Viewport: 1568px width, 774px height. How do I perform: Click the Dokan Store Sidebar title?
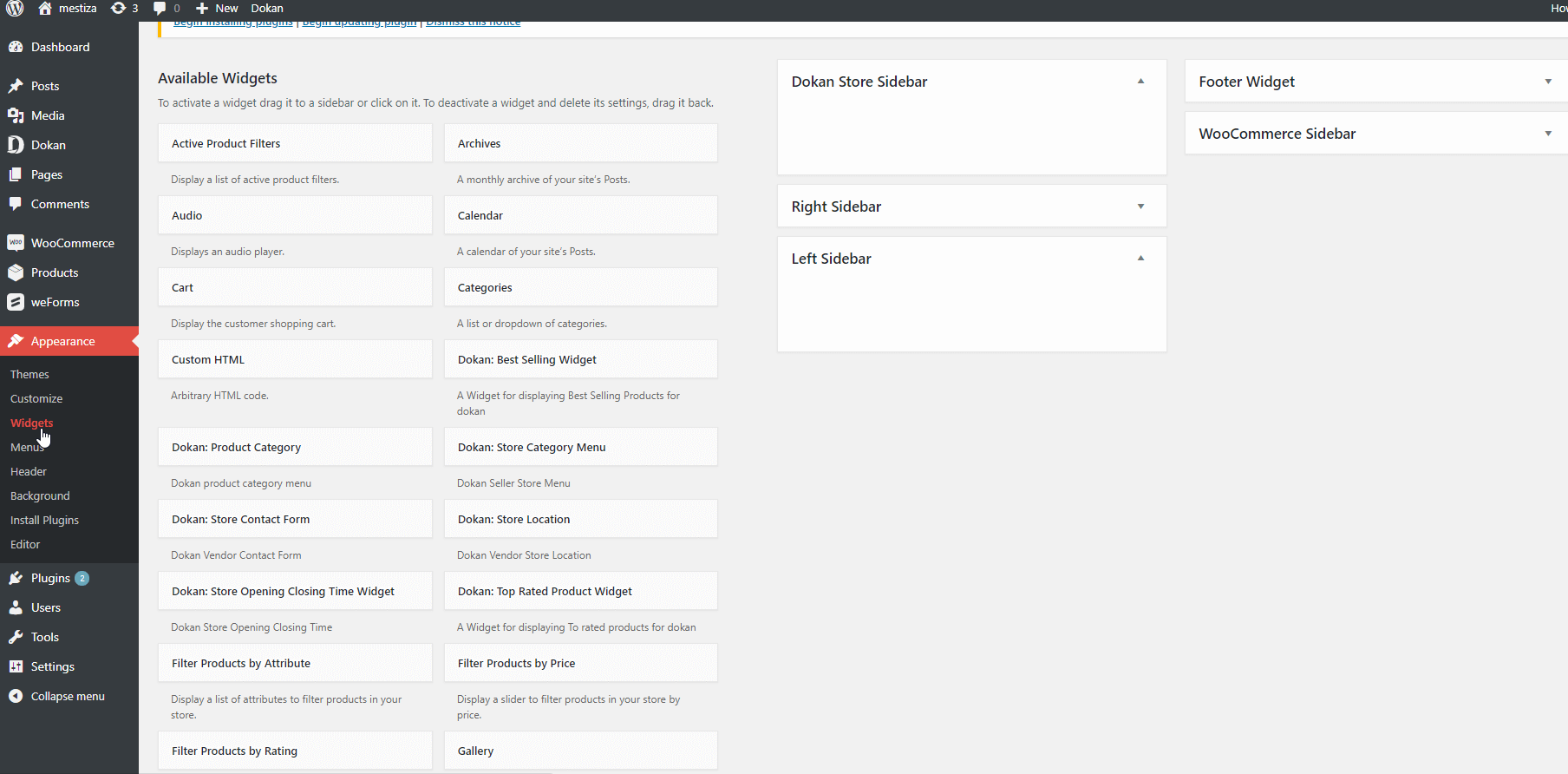click(859, 82)
